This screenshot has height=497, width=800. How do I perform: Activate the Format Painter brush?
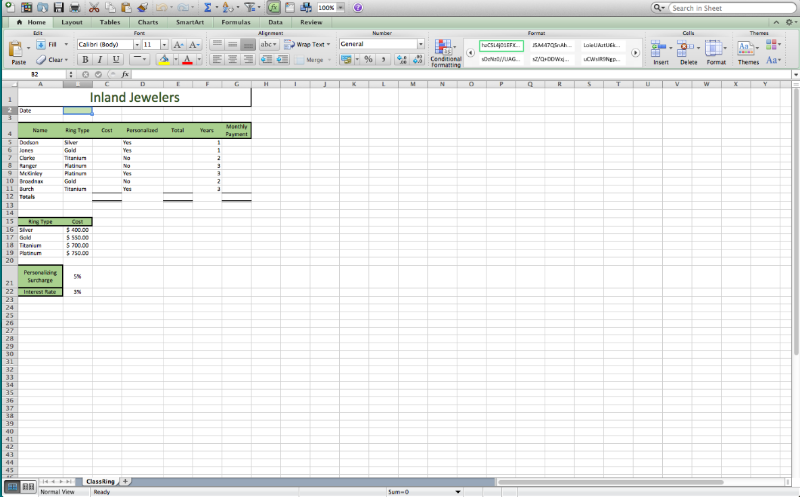[x=142, y=7]
